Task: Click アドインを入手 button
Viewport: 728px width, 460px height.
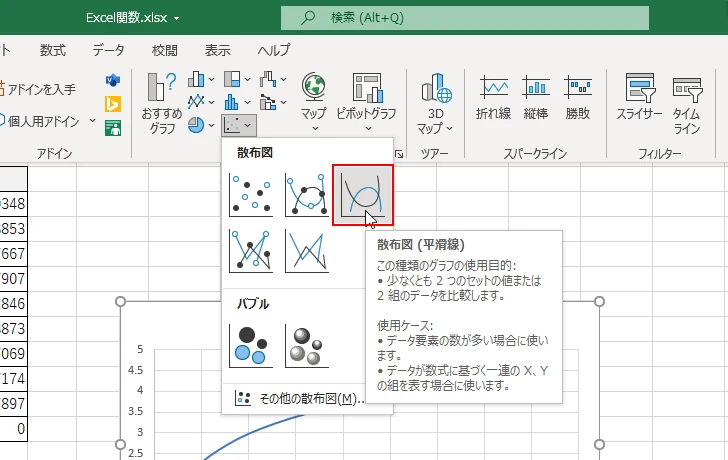Action: click(38, 89)
